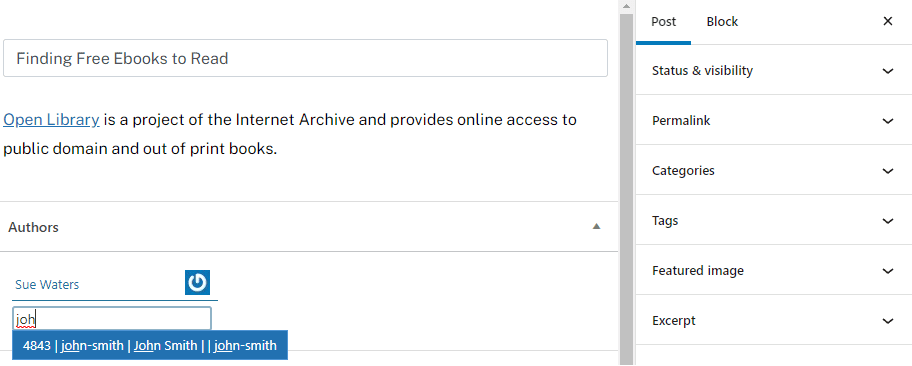Close the settings sidebar with X
This screenshot has width=912, height=366.
coord(888,22)
